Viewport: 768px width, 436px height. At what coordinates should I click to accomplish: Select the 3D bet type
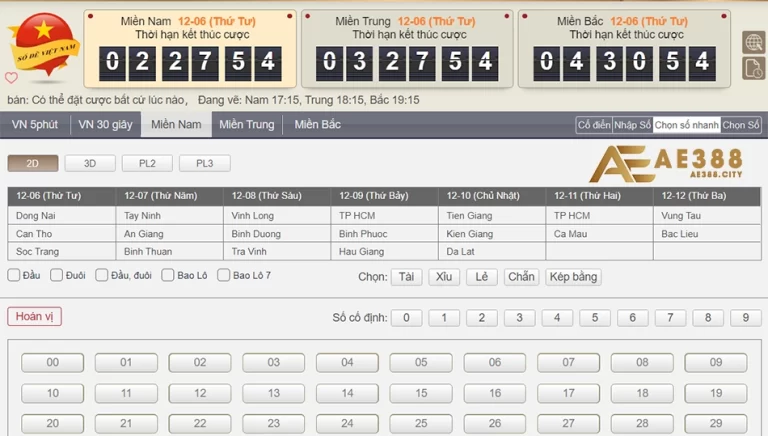[x=90, y=163]
